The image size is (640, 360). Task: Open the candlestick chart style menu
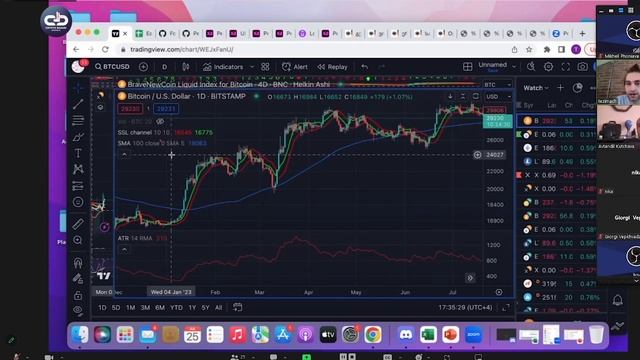pyautogui.click(x=186, y=67)
